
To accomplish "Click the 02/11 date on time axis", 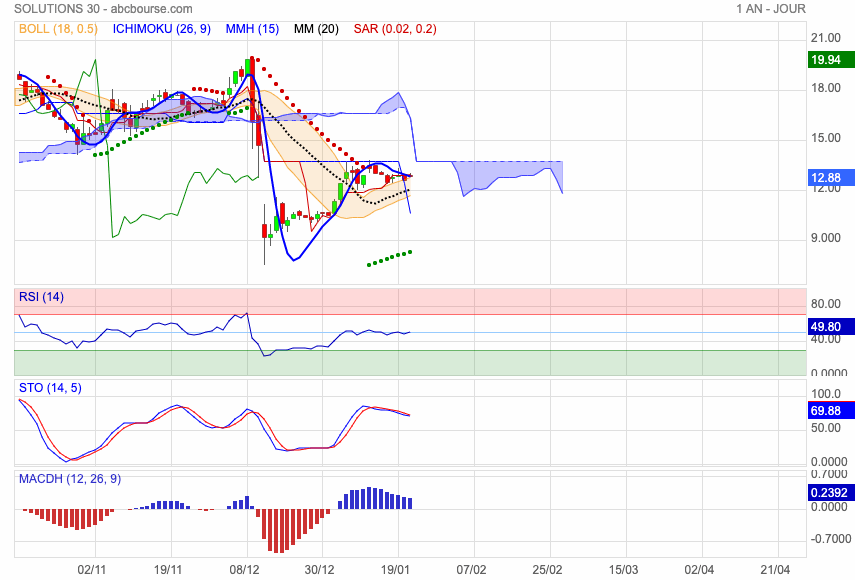I will (92, 570).
